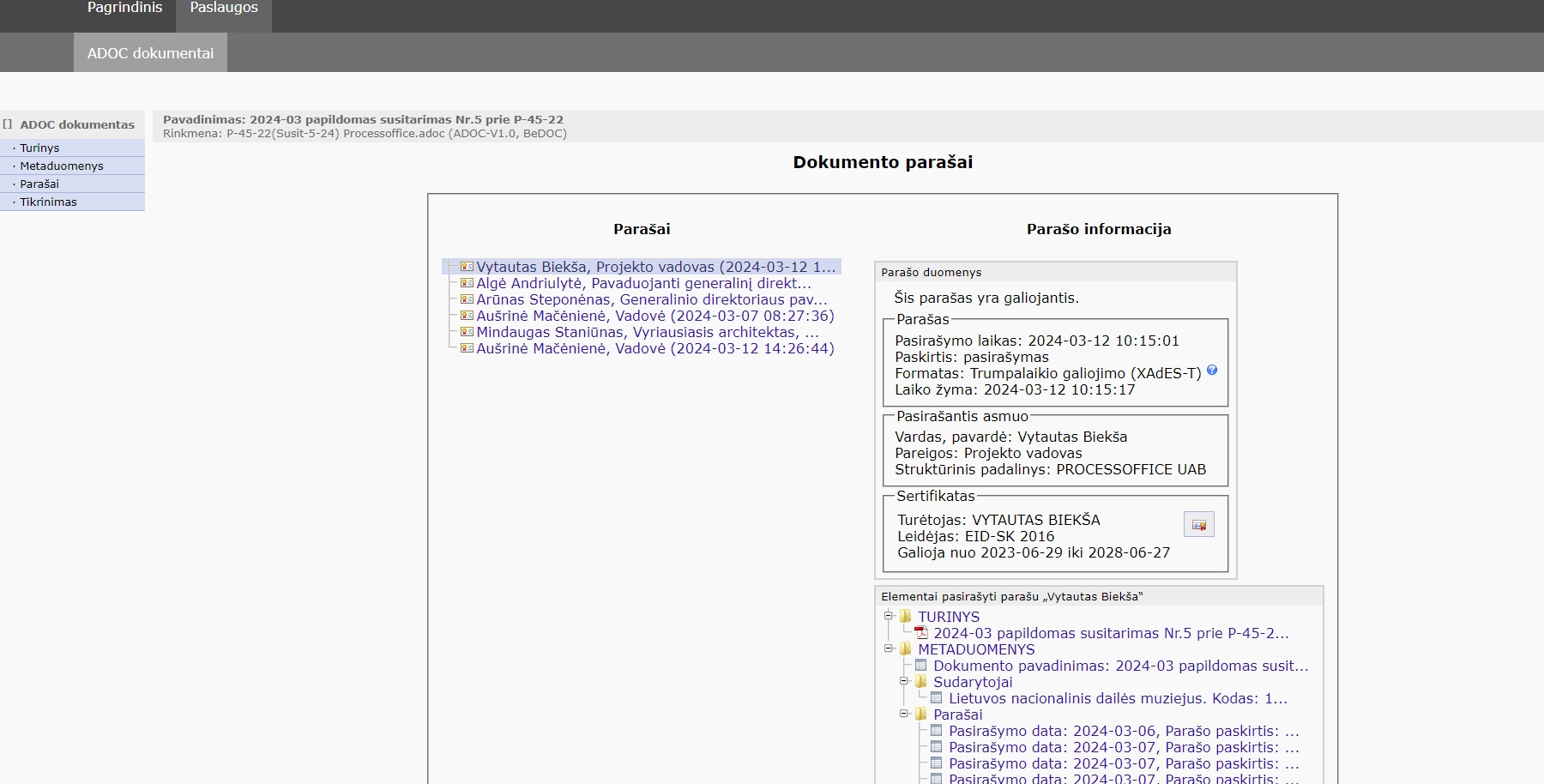Open Lietuvos nacionalinis dailės muziejus entry
Image resolution: width=1544 pixels, height=784 pixels.
pos(1118,698)
